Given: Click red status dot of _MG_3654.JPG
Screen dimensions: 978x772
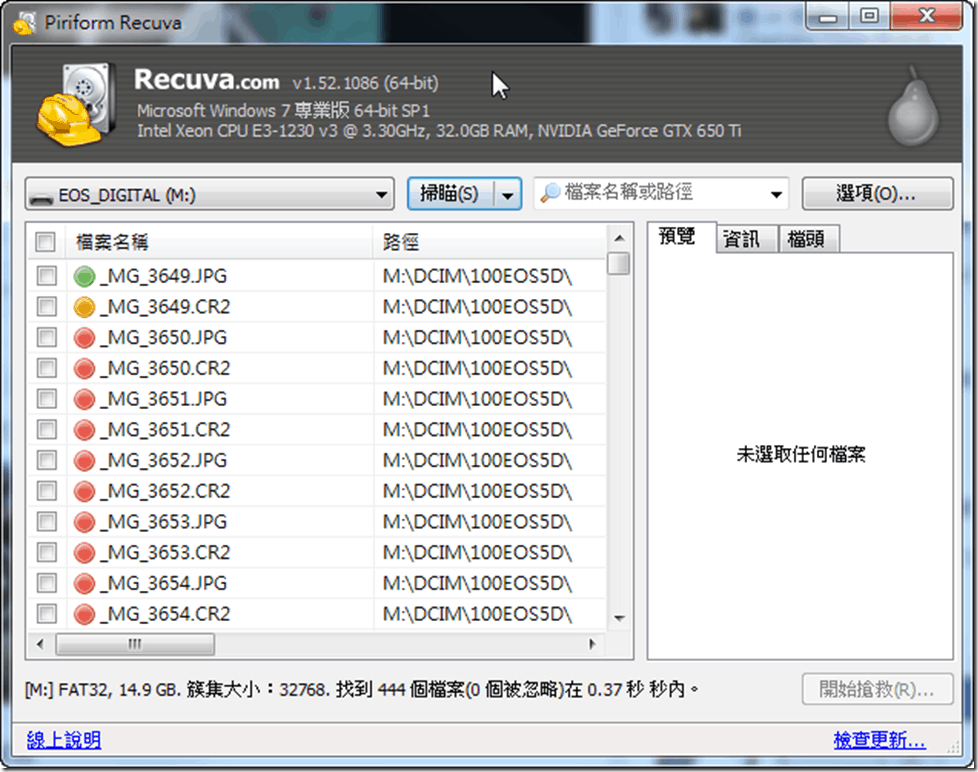Looking at the screenshot, I should click(x=85, y=583).
